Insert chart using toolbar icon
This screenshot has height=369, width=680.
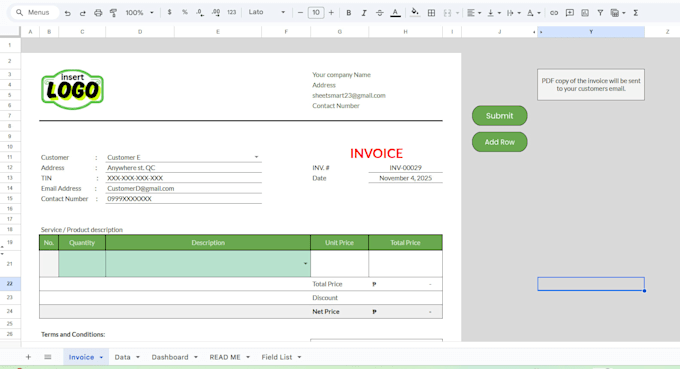click(x=585, y=13)
